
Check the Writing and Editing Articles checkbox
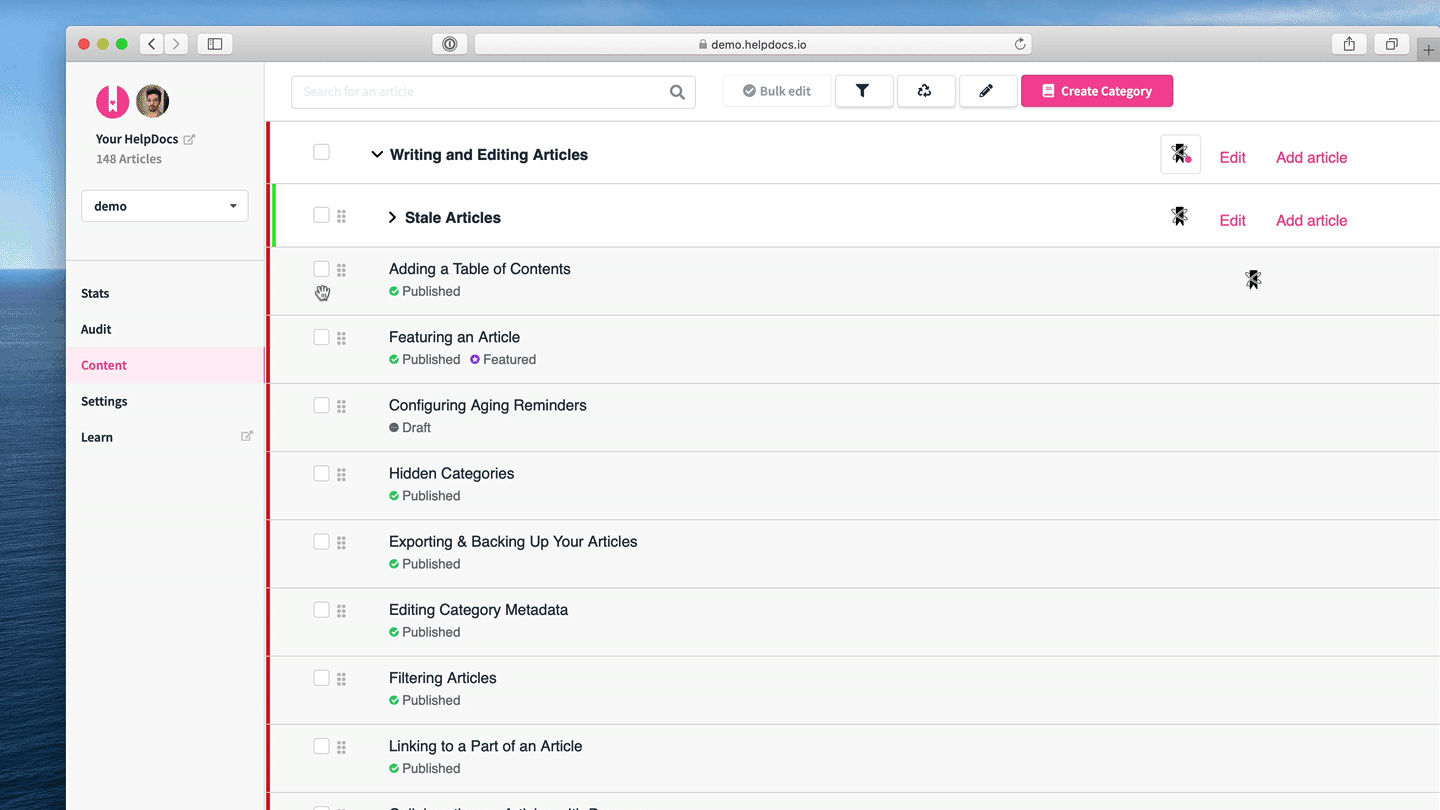click(x=321, y=152)
